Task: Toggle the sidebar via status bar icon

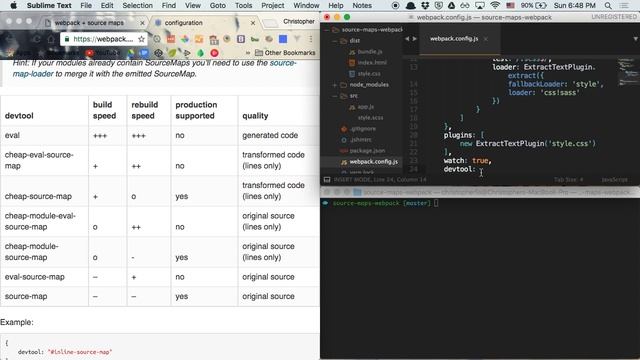Action: pos(327,180)
